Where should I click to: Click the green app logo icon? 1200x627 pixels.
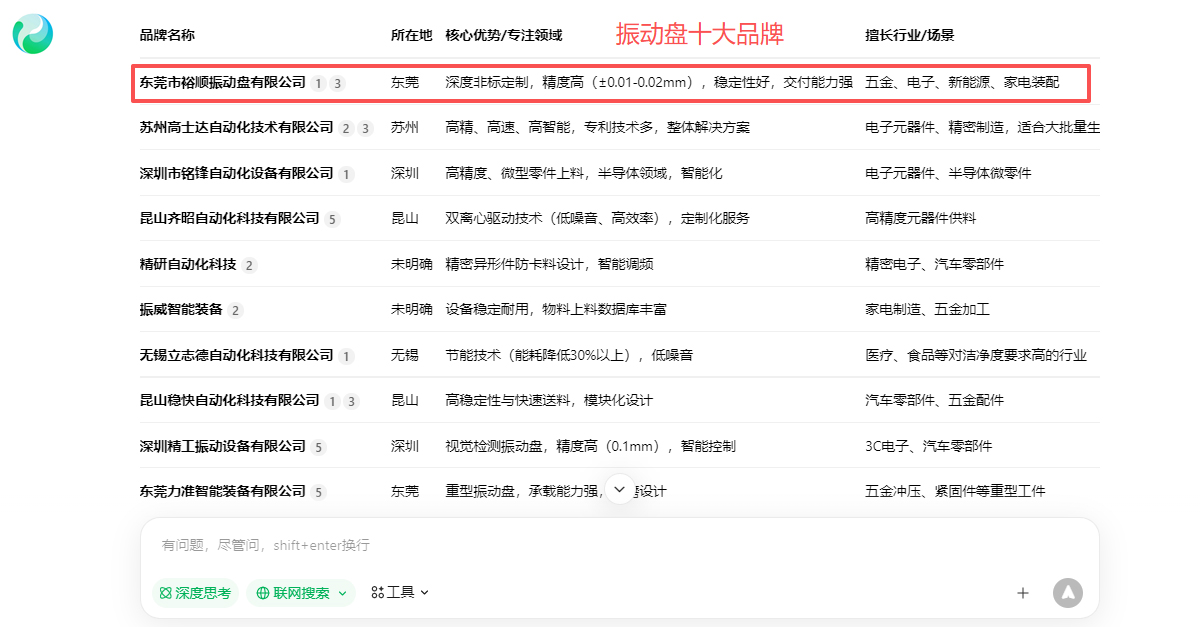tap(33, 34)
